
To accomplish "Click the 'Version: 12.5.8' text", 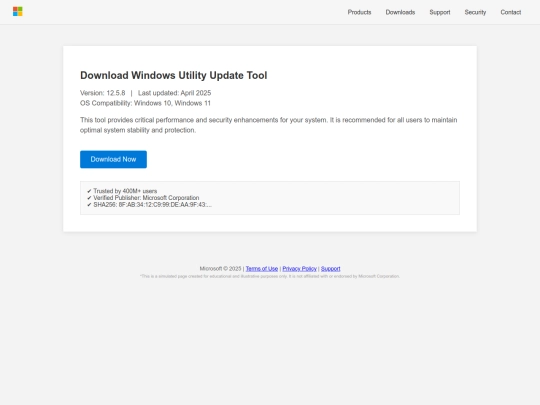I will click(x=103, y=93).
